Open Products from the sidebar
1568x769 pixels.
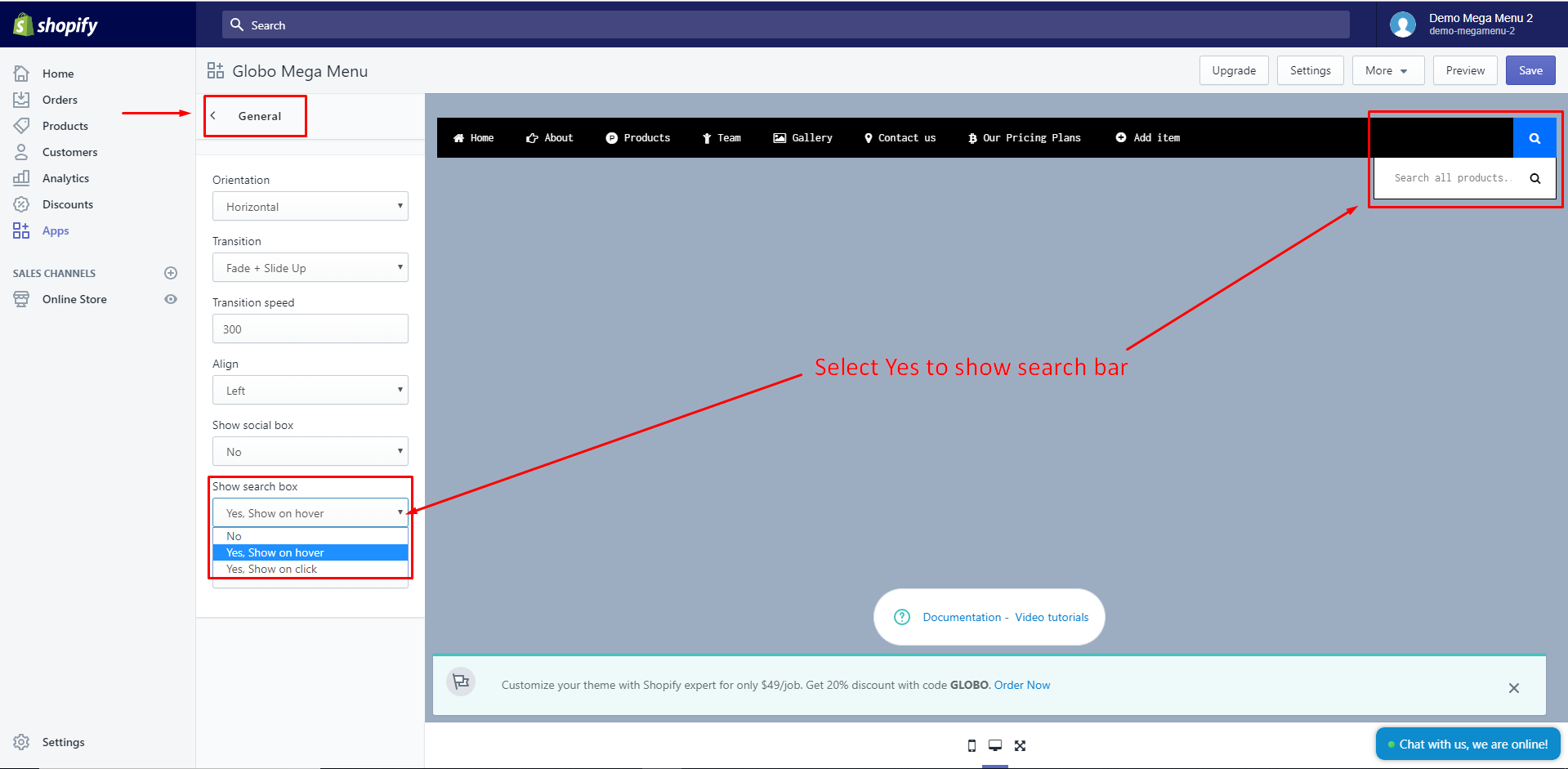pyautogui.click(x=65, y=125)
